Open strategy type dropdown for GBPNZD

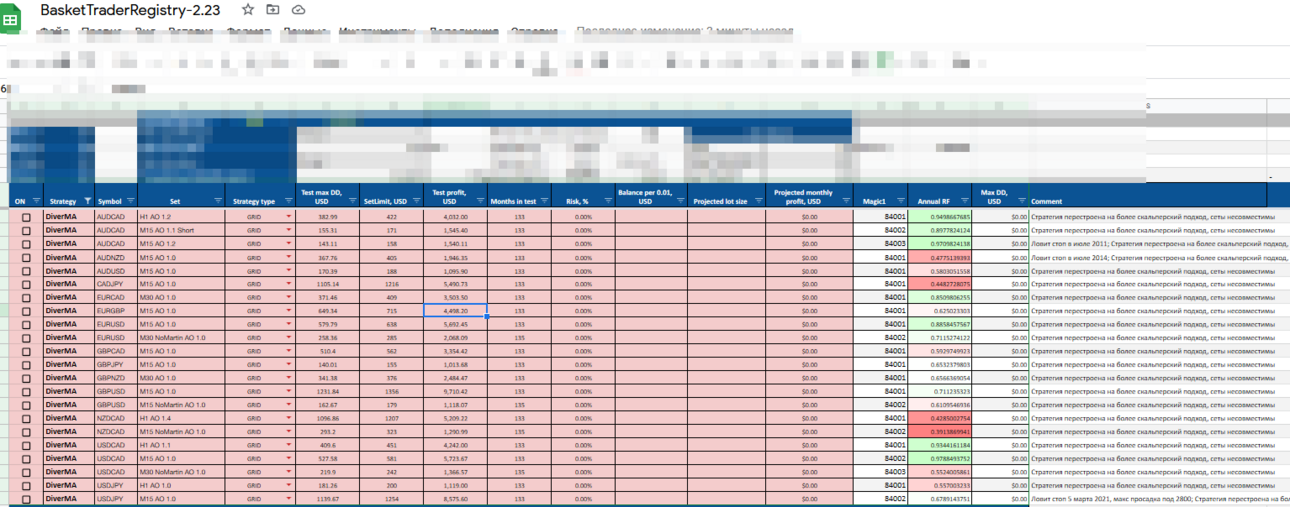pyautogui.click(x=289, y=377)
